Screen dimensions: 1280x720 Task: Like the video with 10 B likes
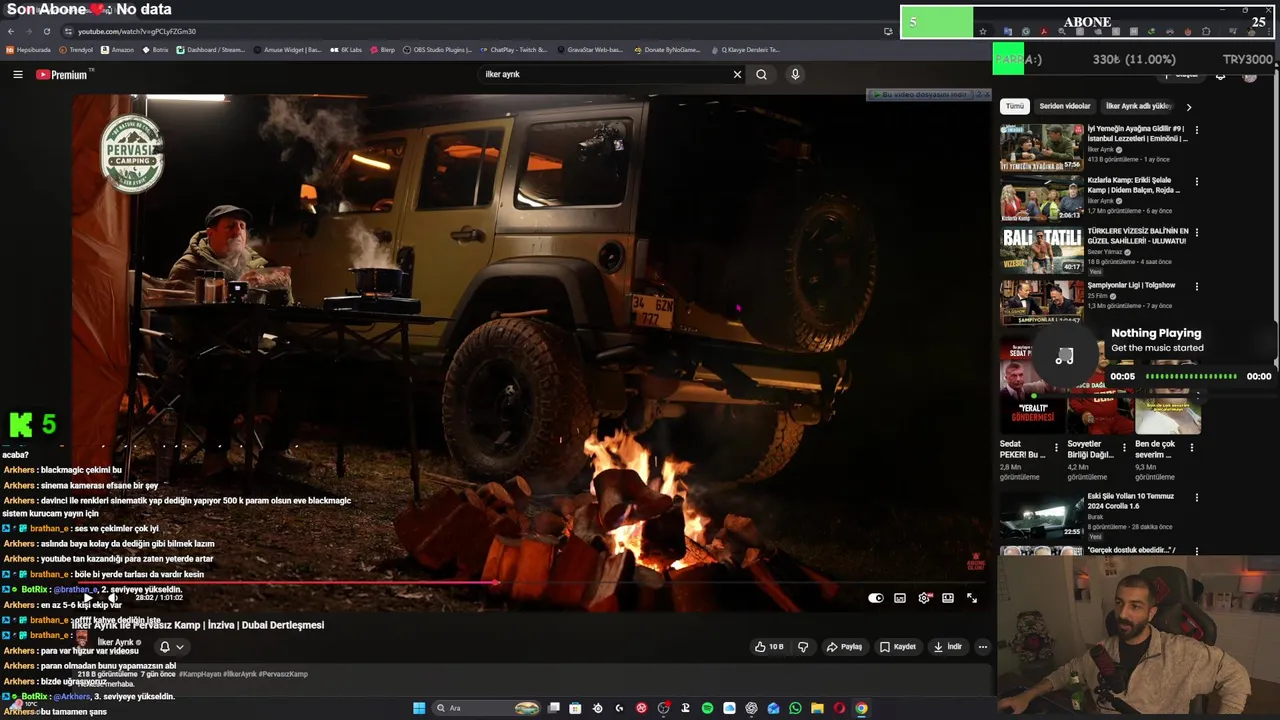(769, 647)
